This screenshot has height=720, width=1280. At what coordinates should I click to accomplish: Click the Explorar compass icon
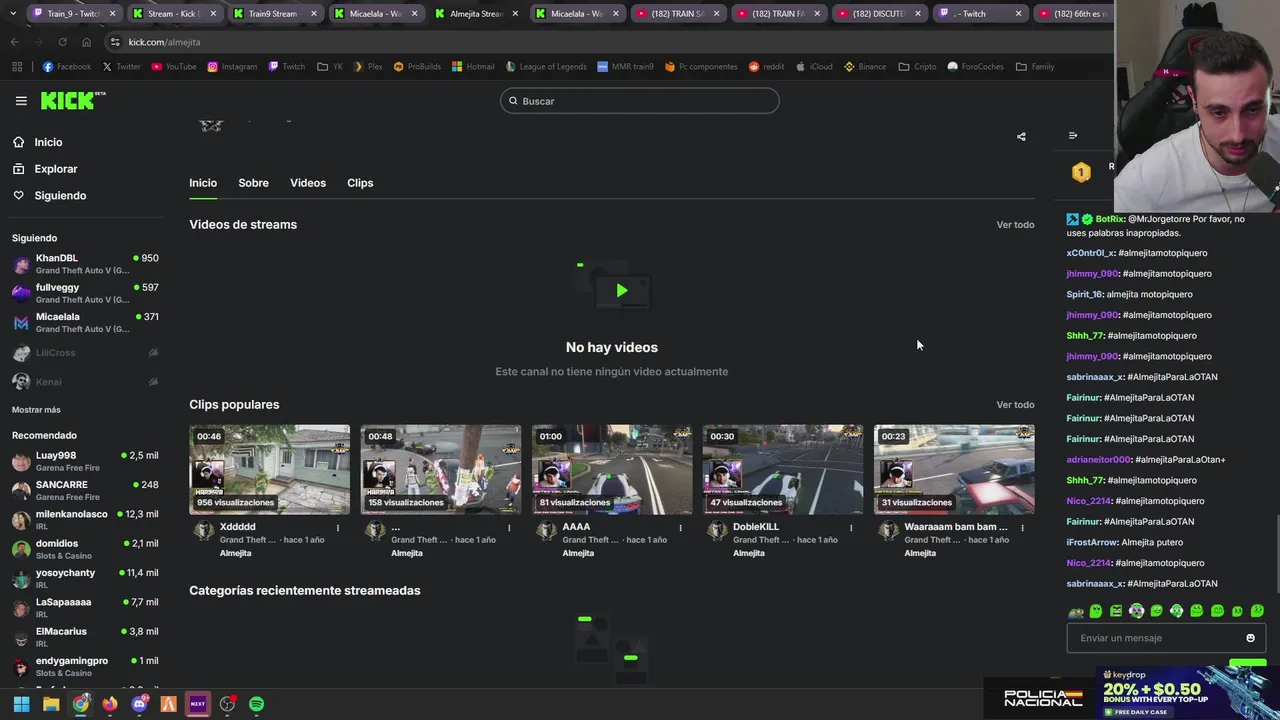[19, 169]
